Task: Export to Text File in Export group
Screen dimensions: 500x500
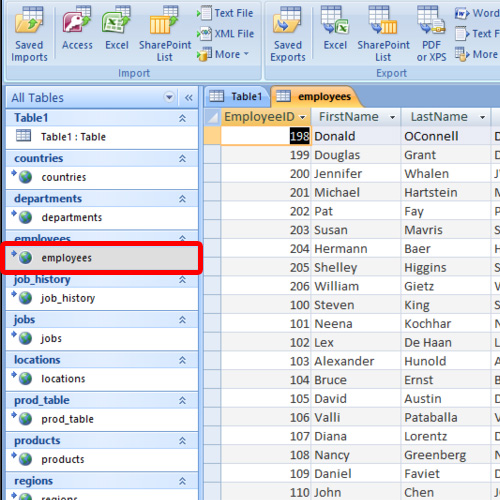Action: click(x=477, y=34)
